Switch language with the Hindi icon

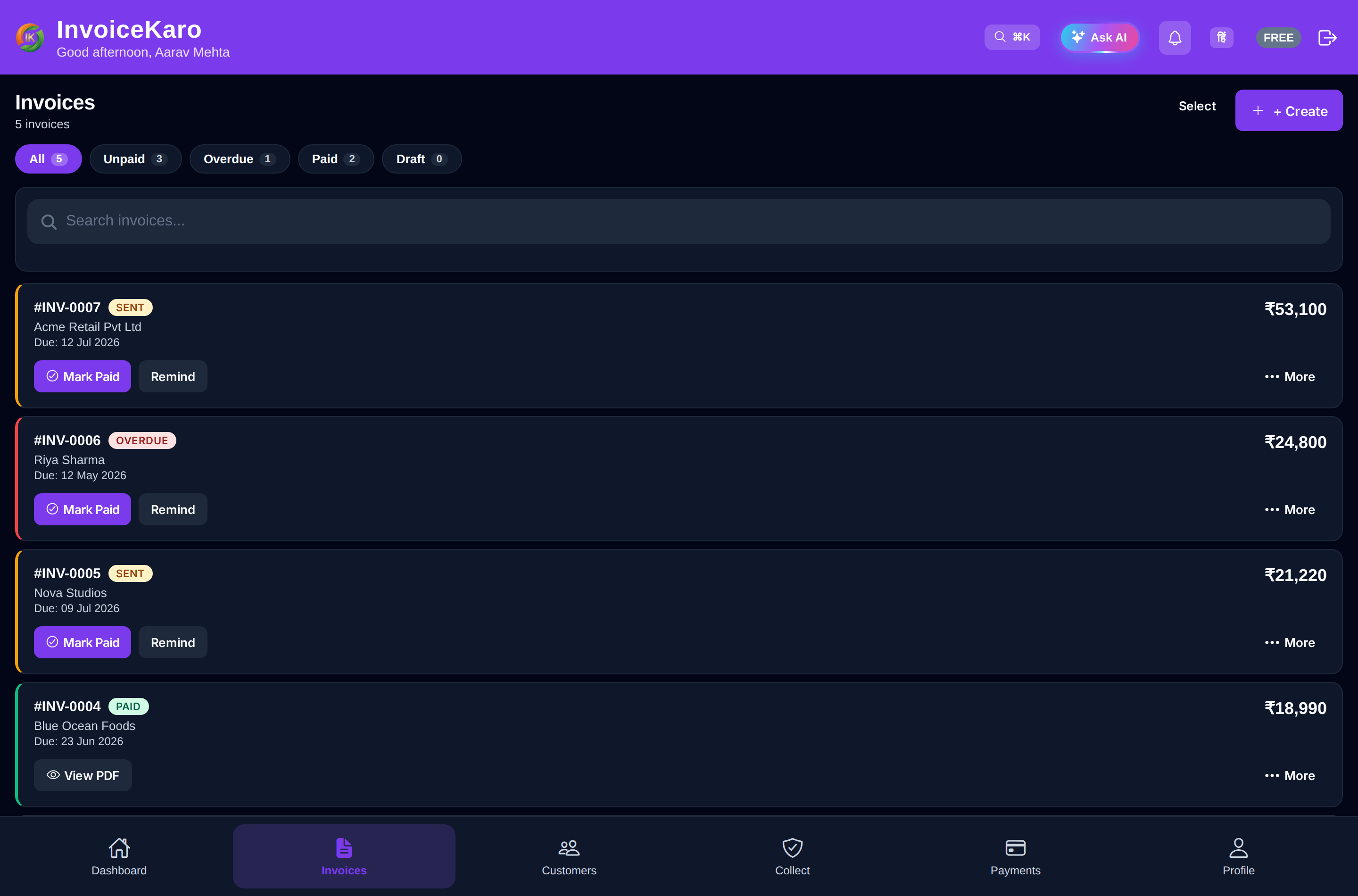pos(1221,38)
